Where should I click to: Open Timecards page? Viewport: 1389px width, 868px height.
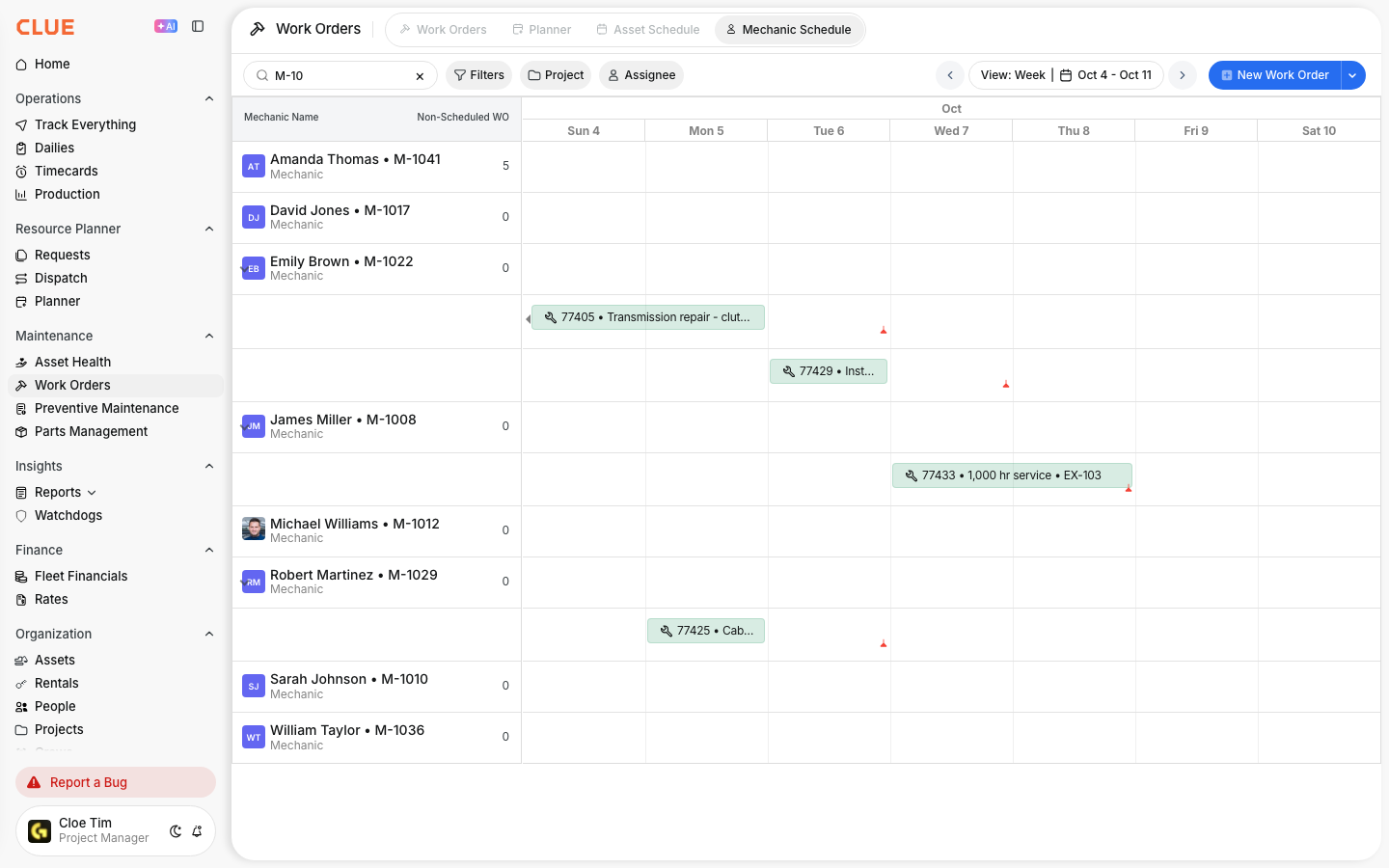[66, 171]
